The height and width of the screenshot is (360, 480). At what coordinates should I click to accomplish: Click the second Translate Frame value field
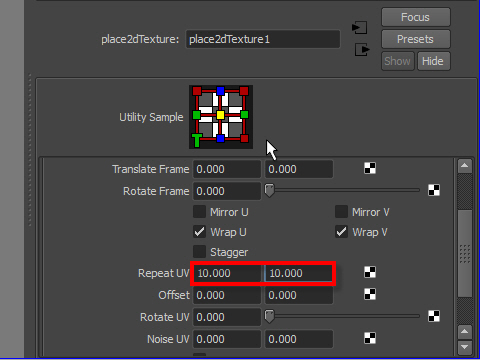[x=299, y=169]
